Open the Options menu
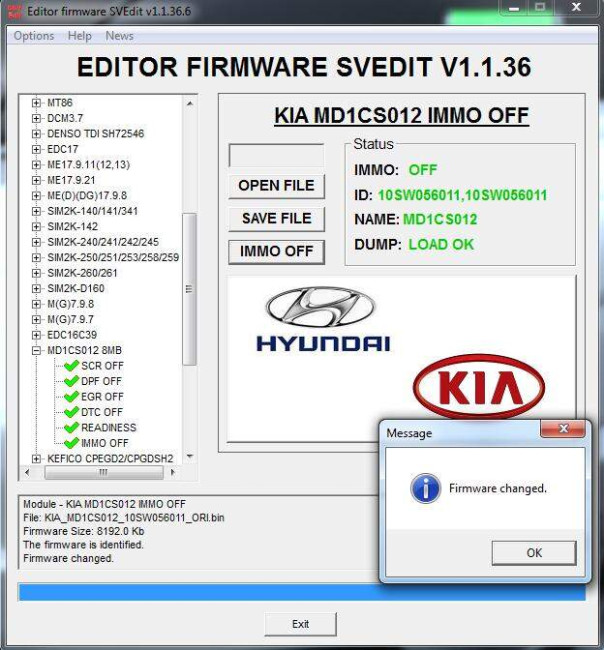604x650 pixels. click(34, 36)
